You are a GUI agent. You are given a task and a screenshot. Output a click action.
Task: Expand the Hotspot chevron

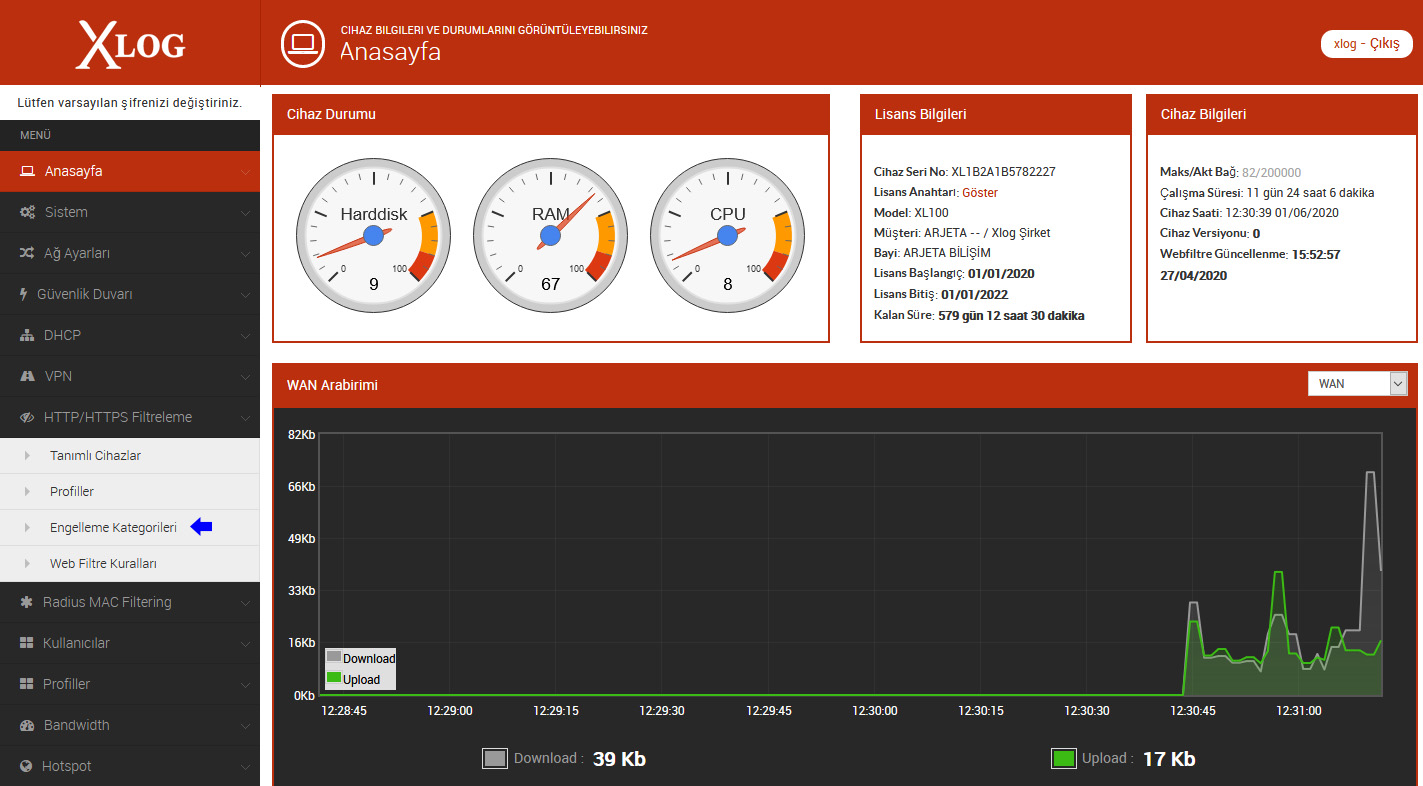click(x=246, y=766)
